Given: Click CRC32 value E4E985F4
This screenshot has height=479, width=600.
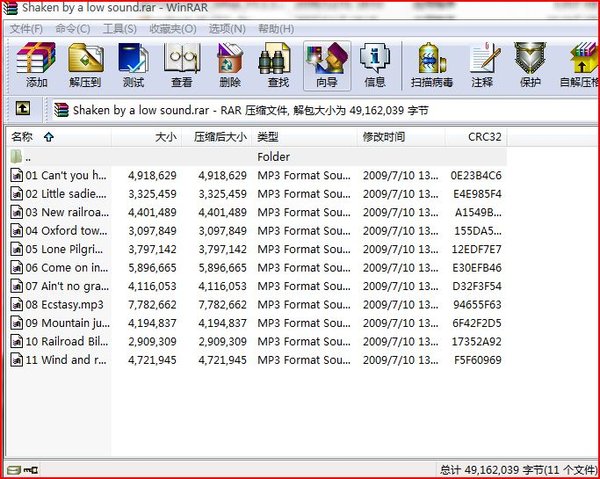Looking at the screenshot, I should (477, 194).
